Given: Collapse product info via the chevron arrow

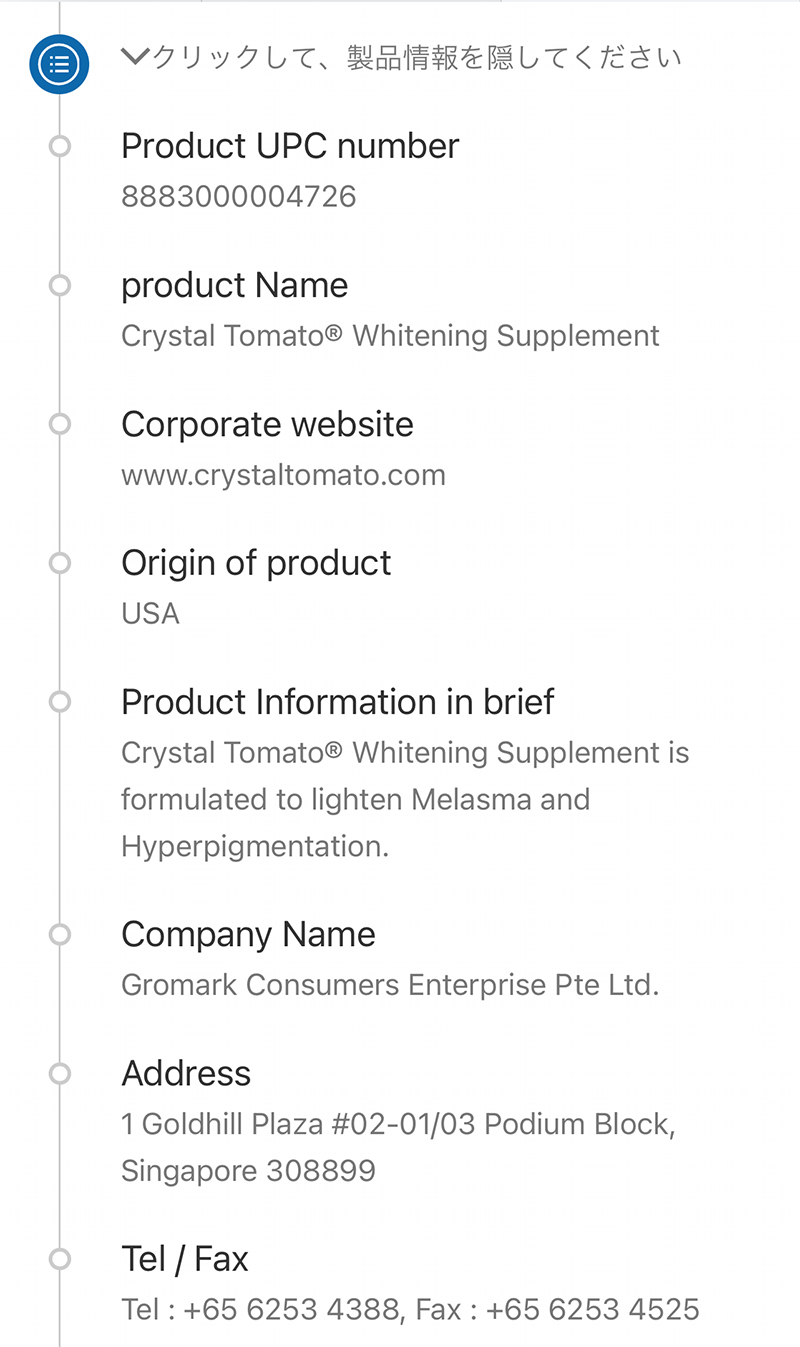Looking at the screenshot, I should (x=134, y=58).
